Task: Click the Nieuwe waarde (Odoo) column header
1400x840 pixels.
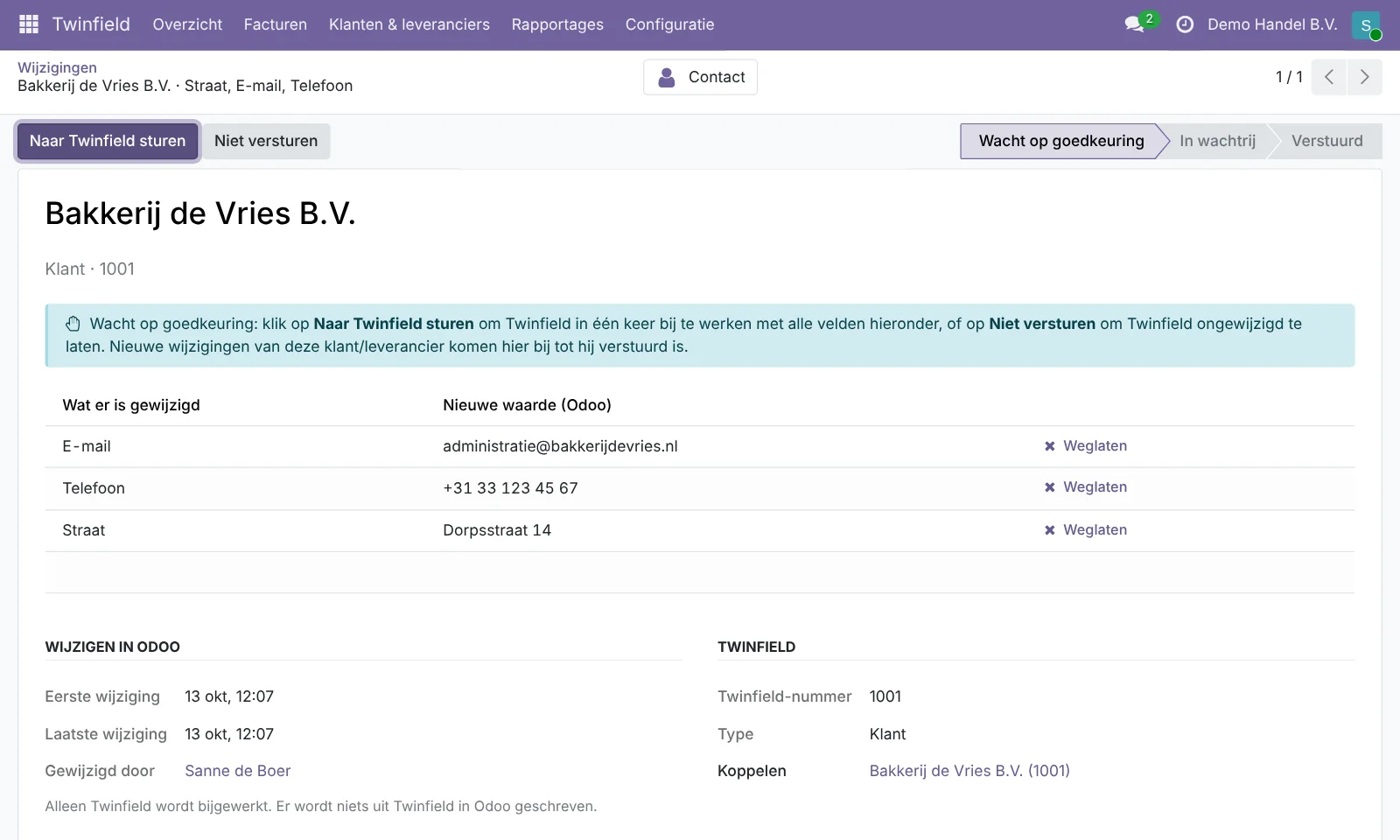Action: pyautogui.click(x=527, y=405)
